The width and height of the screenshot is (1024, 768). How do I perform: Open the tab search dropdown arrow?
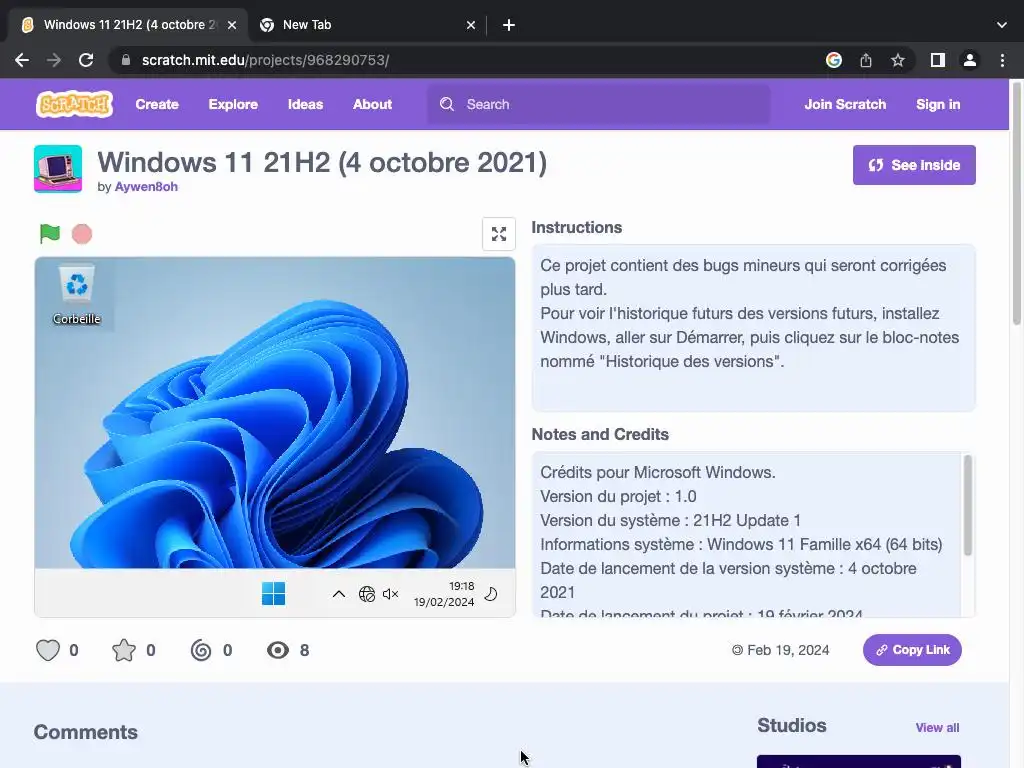(x=1002, y=25)
